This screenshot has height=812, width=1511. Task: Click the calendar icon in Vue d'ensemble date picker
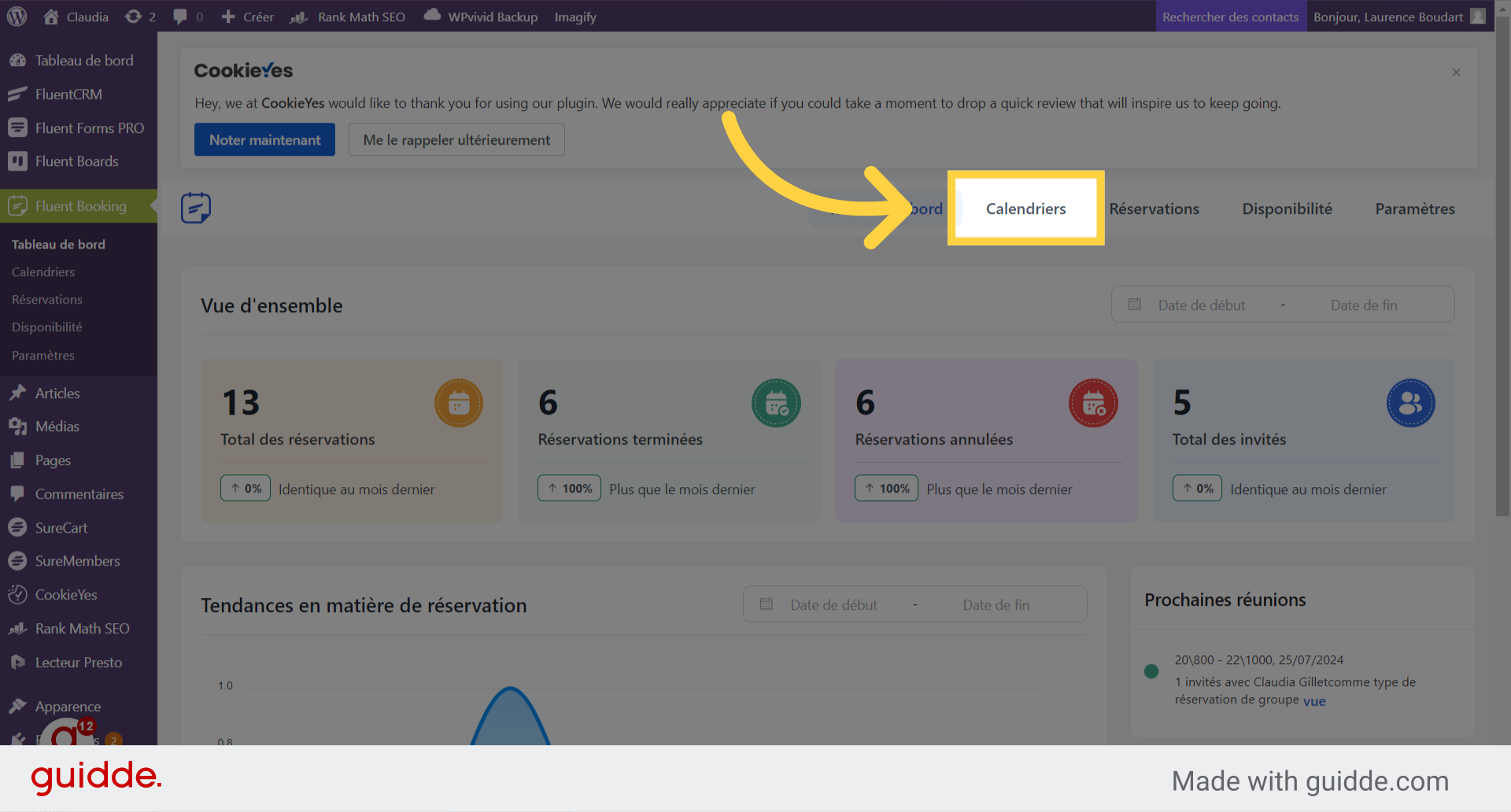click(x=1134, y=304)
